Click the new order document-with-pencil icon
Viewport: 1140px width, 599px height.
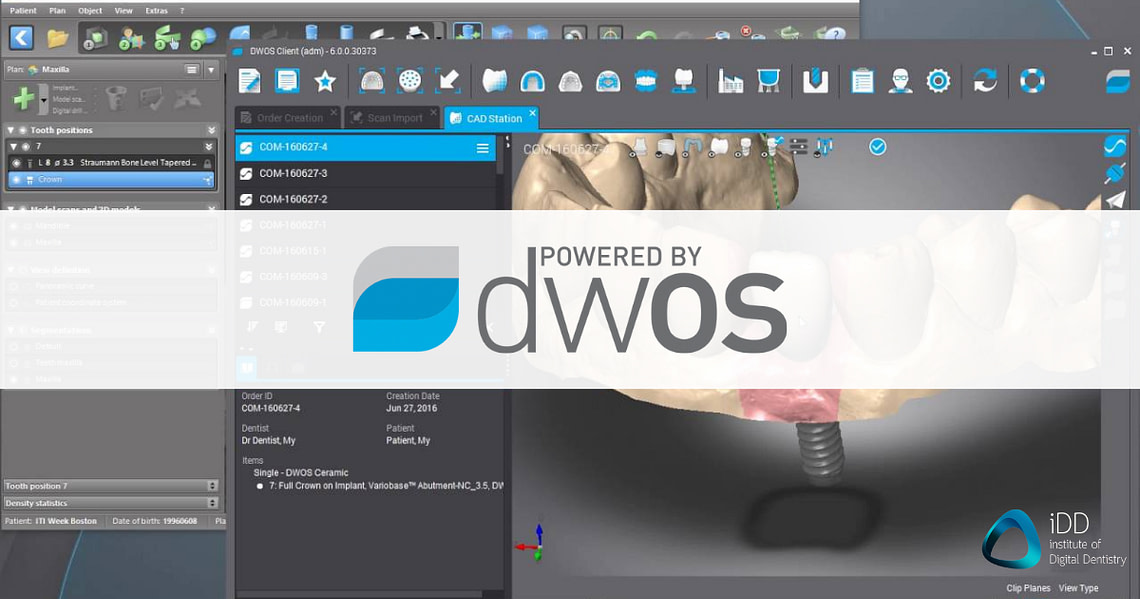pyautogui.click(x=249, y=81)
